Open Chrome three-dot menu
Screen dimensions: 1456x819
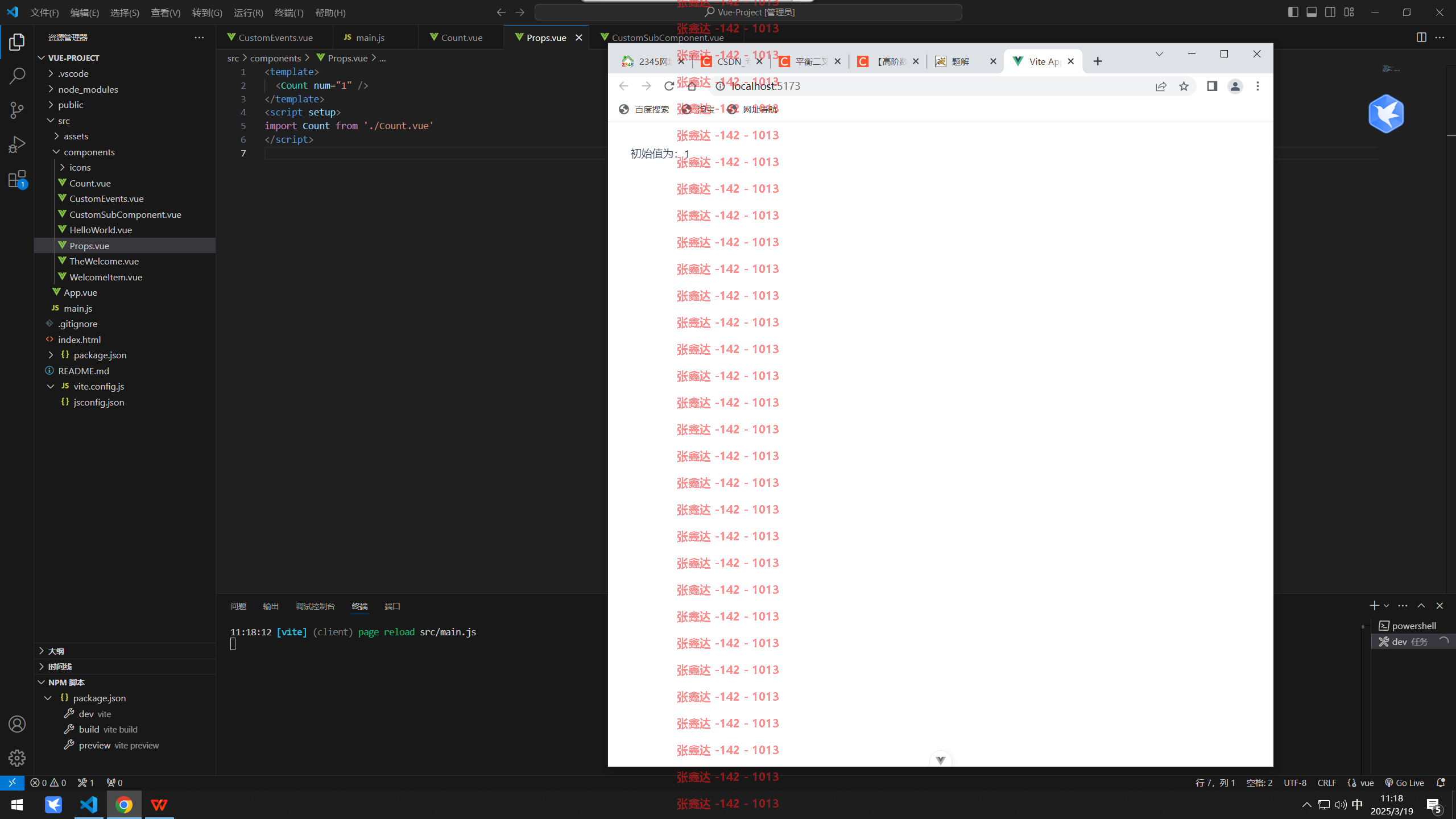coord(1258,86)
